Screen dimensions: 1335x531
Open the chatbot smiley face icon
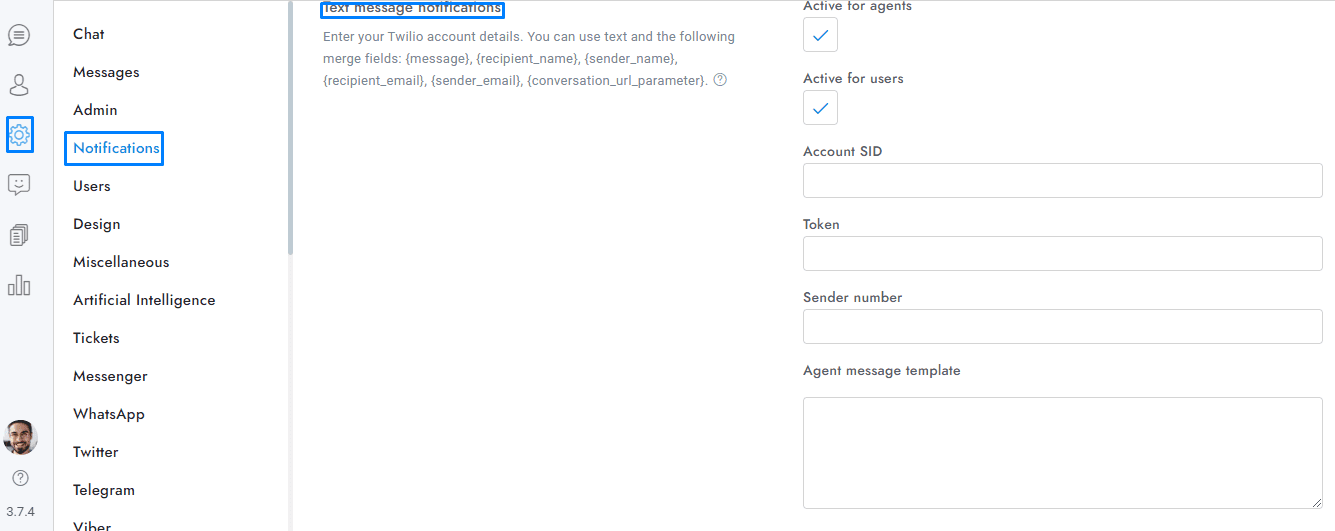tap(19, 185)
